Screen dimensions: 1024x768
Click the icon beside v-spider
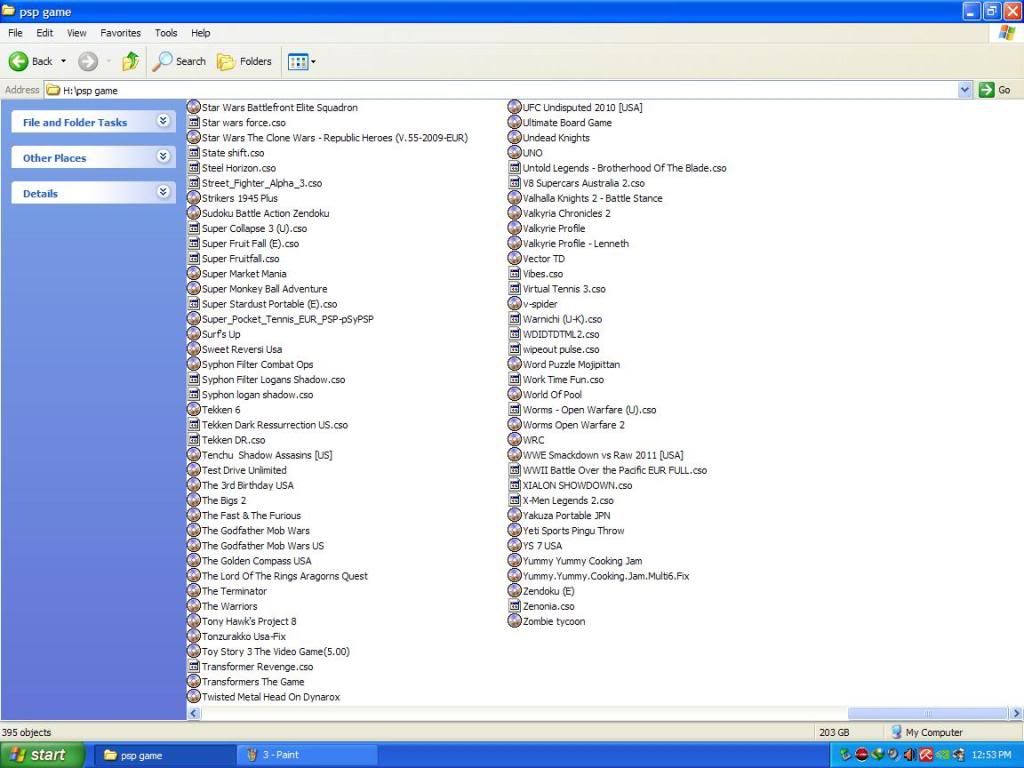click(515, 304)
